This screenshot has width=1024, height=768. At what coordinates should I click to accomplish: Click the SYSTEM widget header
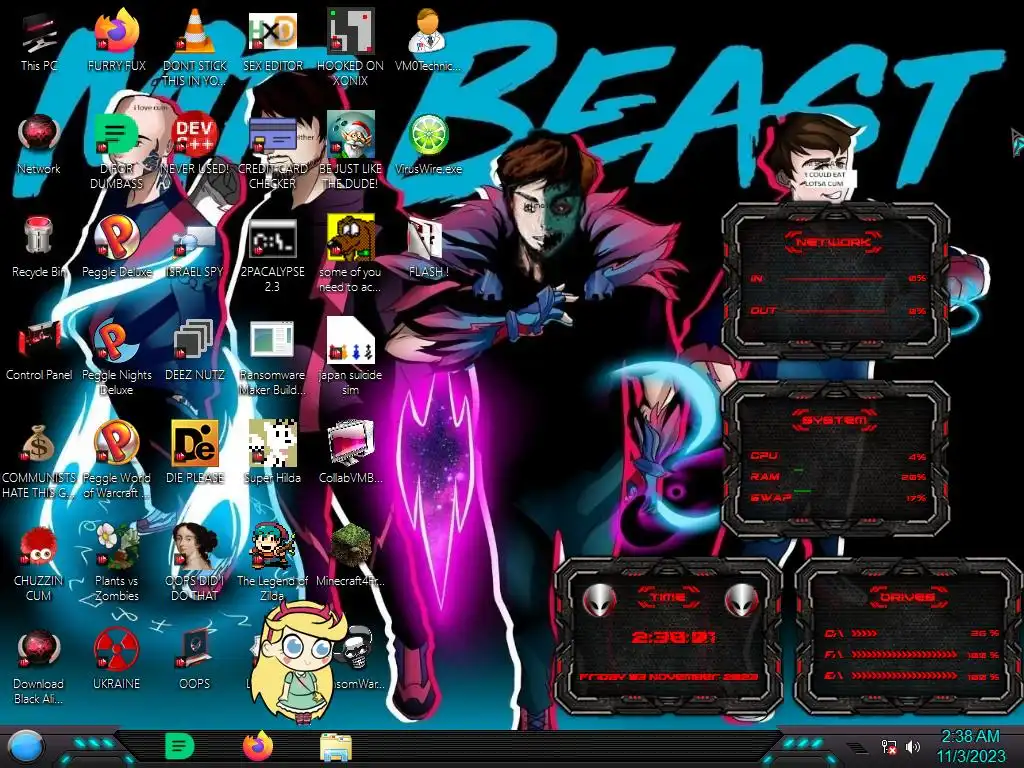[x=835, y=420]
